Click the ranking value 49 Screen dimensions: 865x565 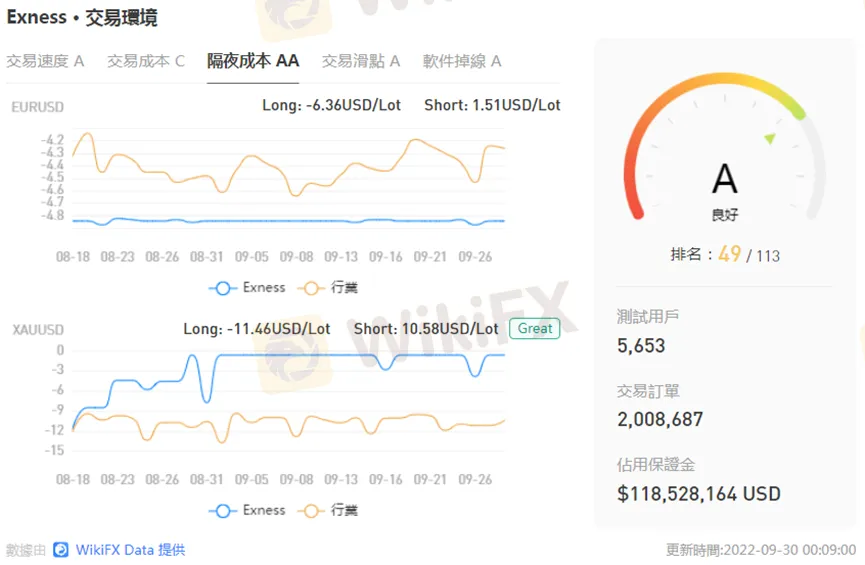(729, 254)
